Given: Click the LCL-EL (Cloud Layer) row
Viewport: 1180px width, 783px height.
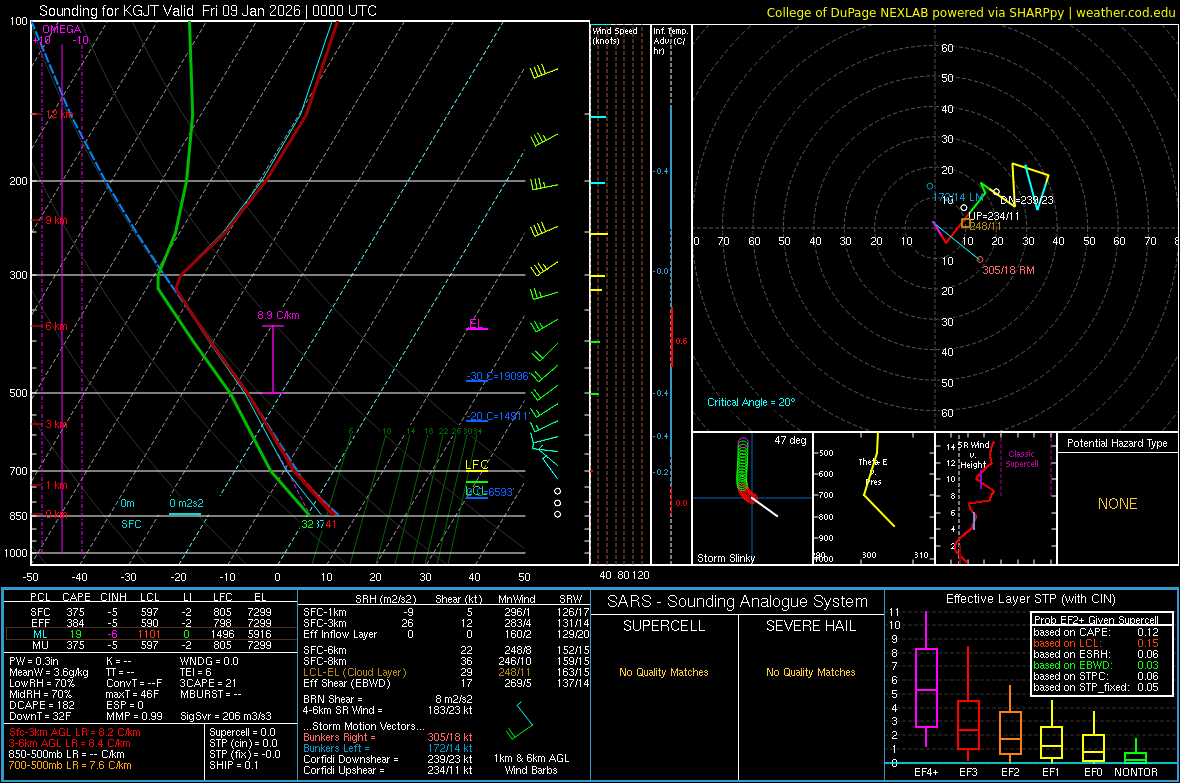Looking at the screenshot, I should click(x=446, y=672).
